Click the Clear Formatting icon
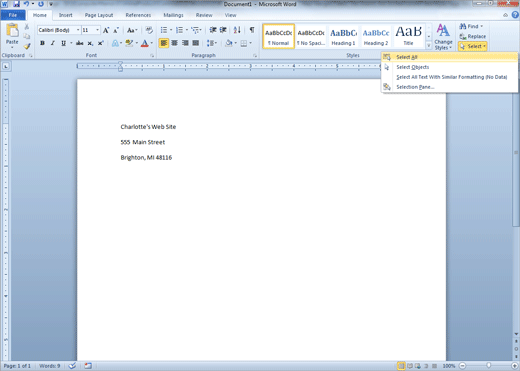This screenshot has height=371, width=520. 149,30
